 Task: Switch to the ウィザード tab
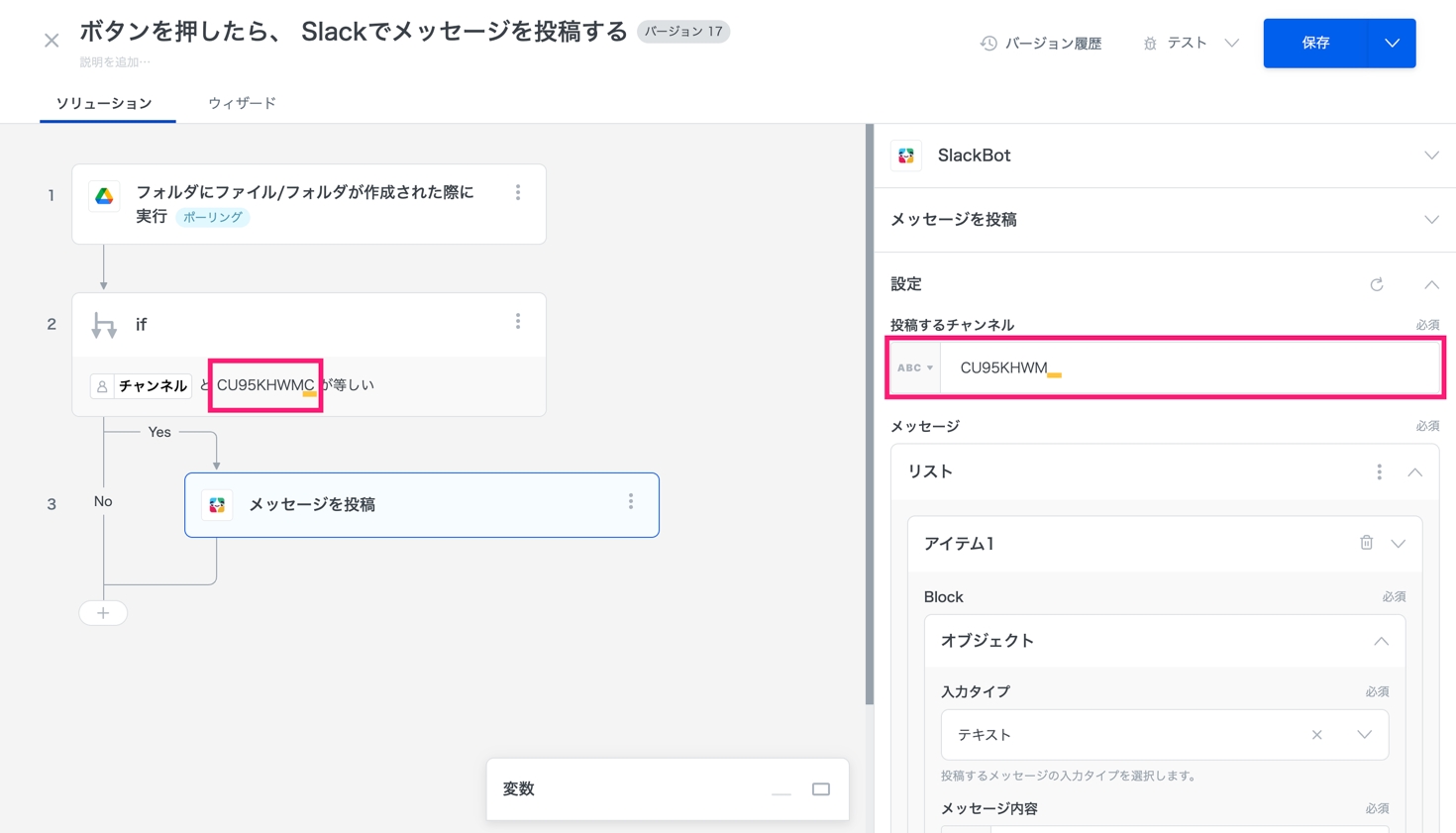point(242,103)
